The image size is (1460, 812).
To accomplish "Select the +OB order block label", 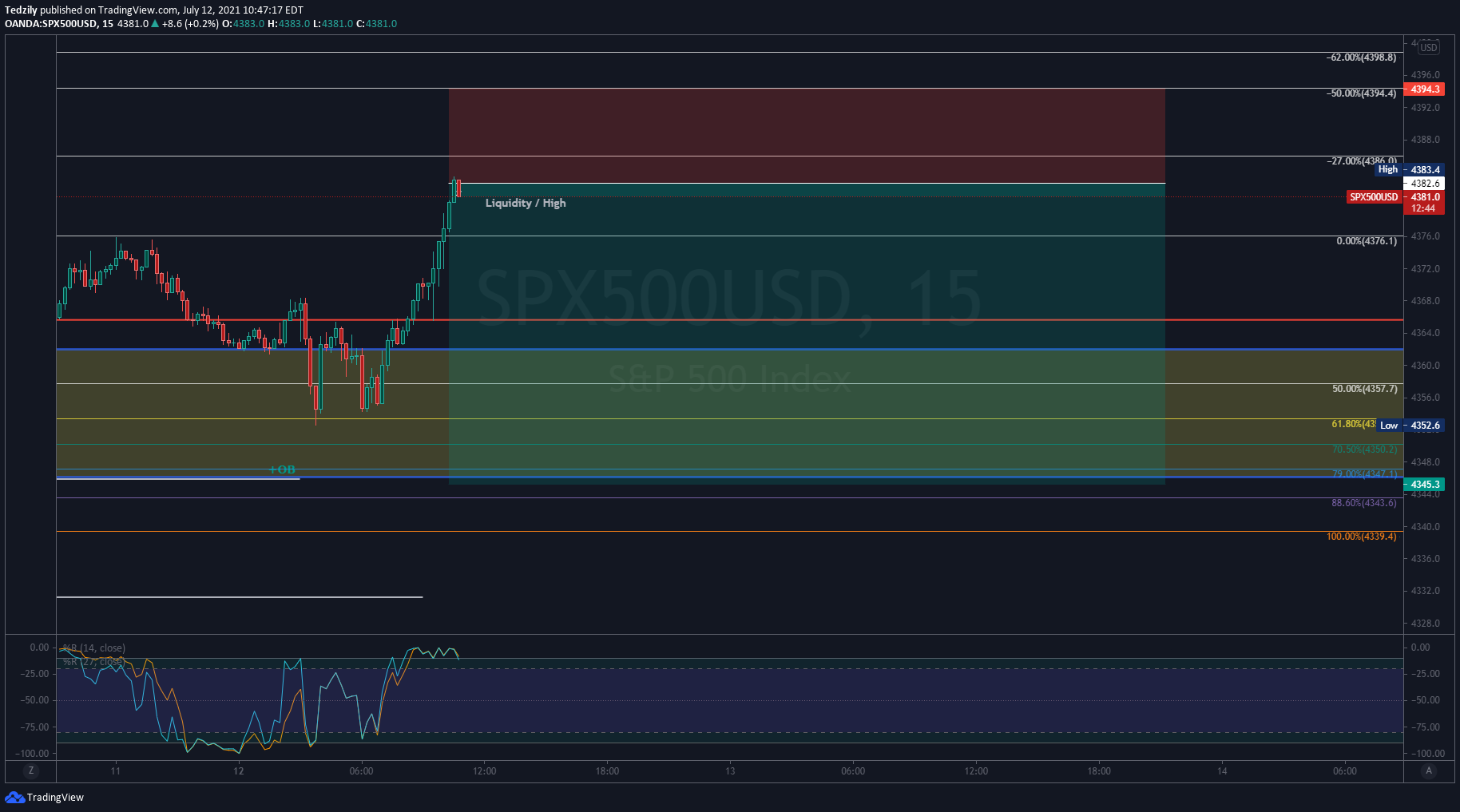I will [x=282, y=469].
